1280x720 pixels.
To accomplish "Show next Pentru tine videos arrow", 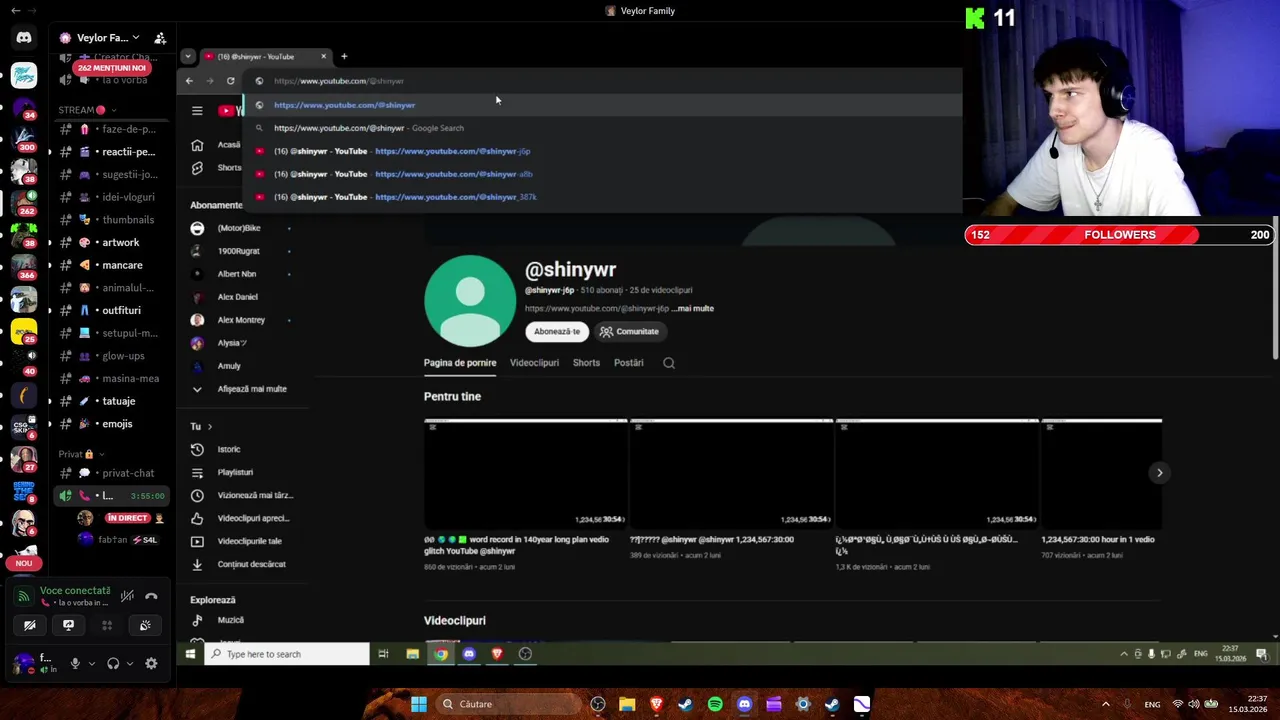I will click(x=1159, y=472).
